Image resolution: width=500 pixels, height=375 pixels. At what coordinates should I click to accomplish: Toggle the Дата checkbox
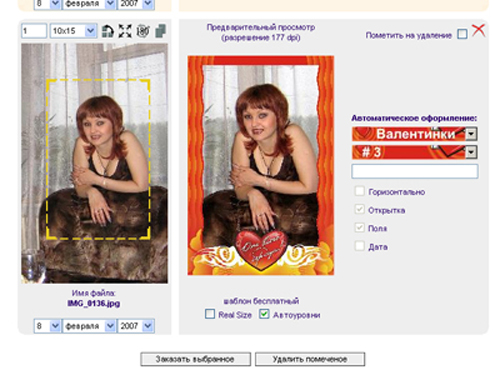(359, 246)
